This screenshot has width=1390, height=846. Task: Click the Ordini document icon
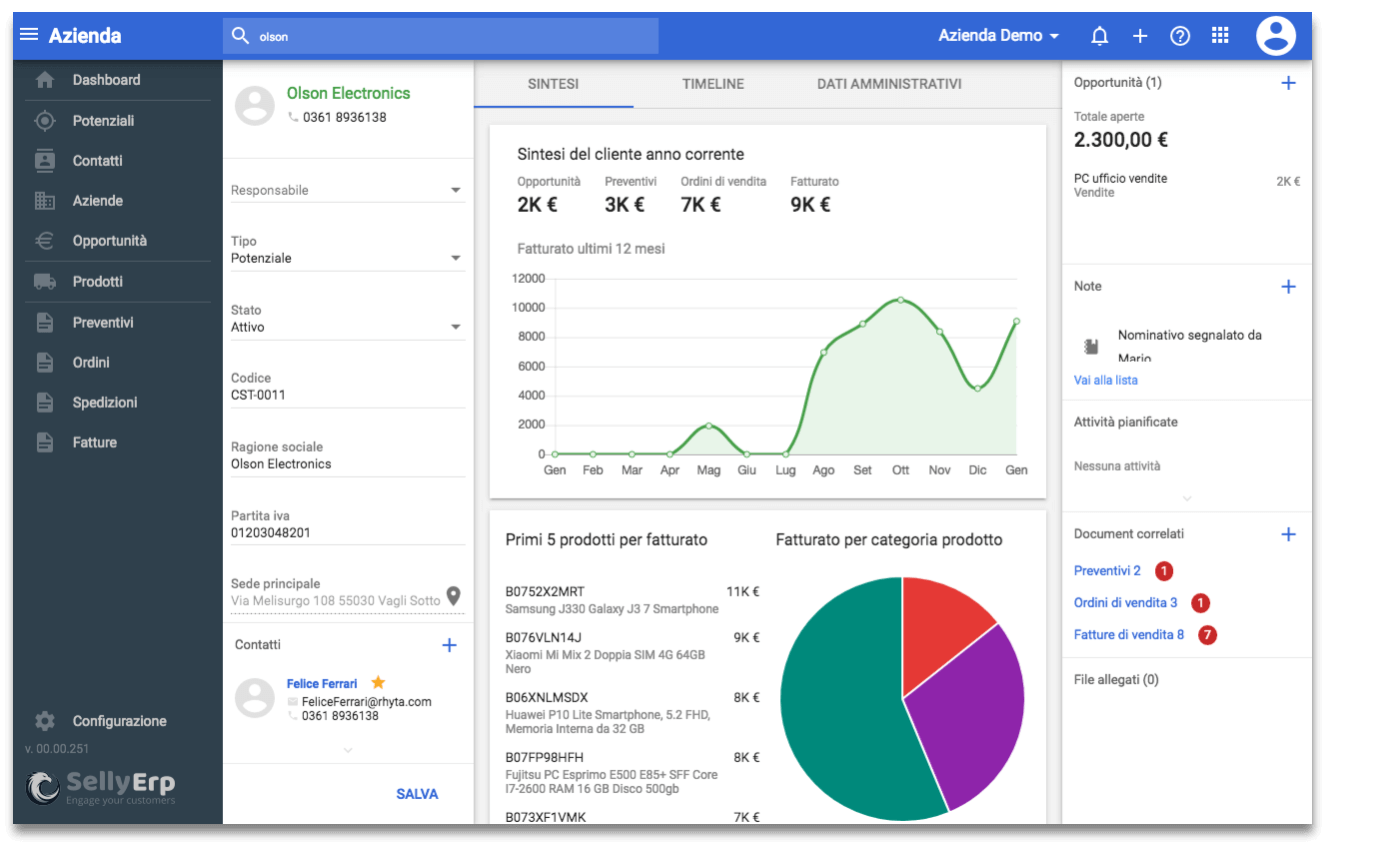(45, 363)
